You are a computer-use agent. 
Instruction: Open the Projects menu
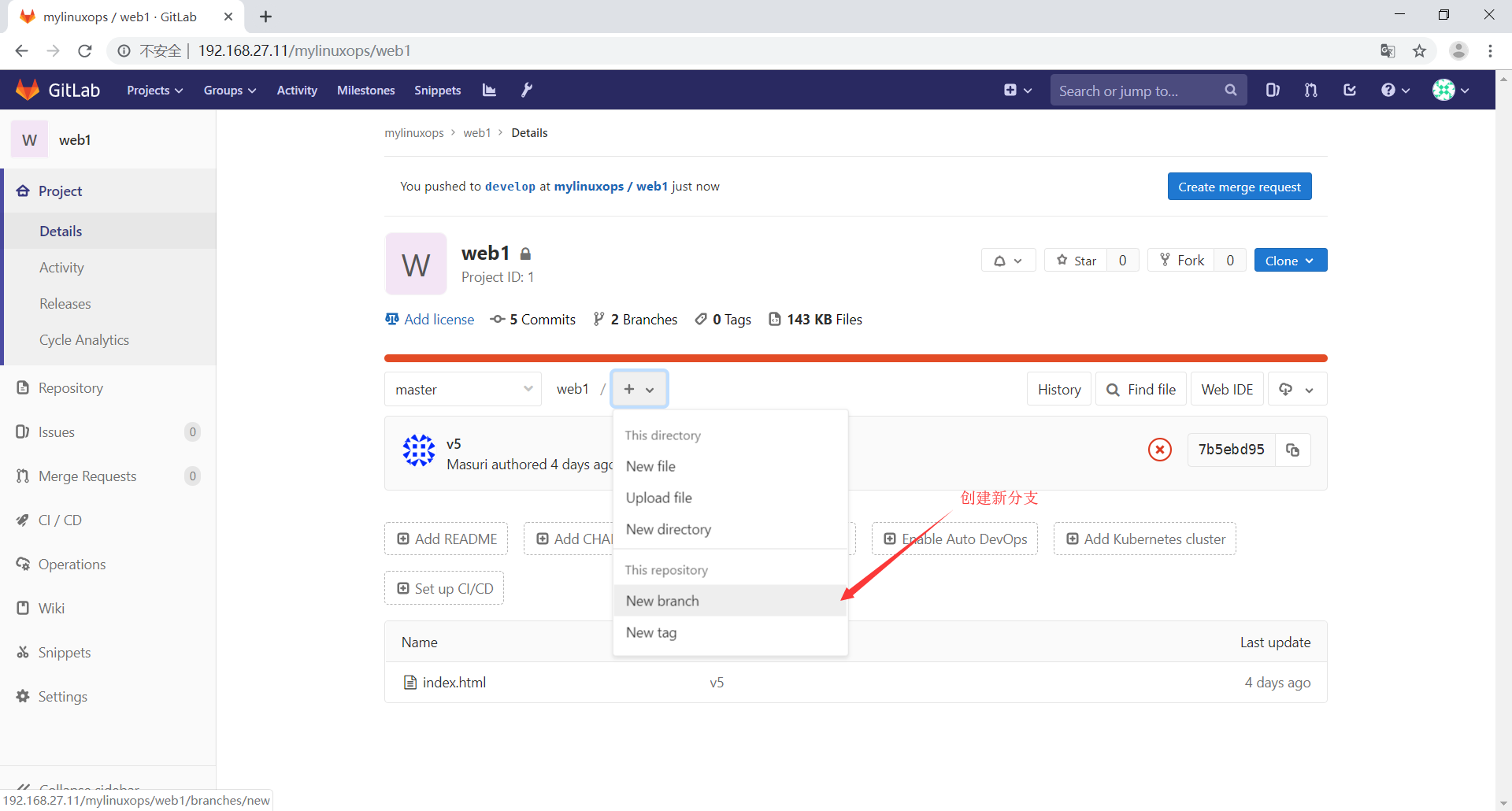coord(154,90)
